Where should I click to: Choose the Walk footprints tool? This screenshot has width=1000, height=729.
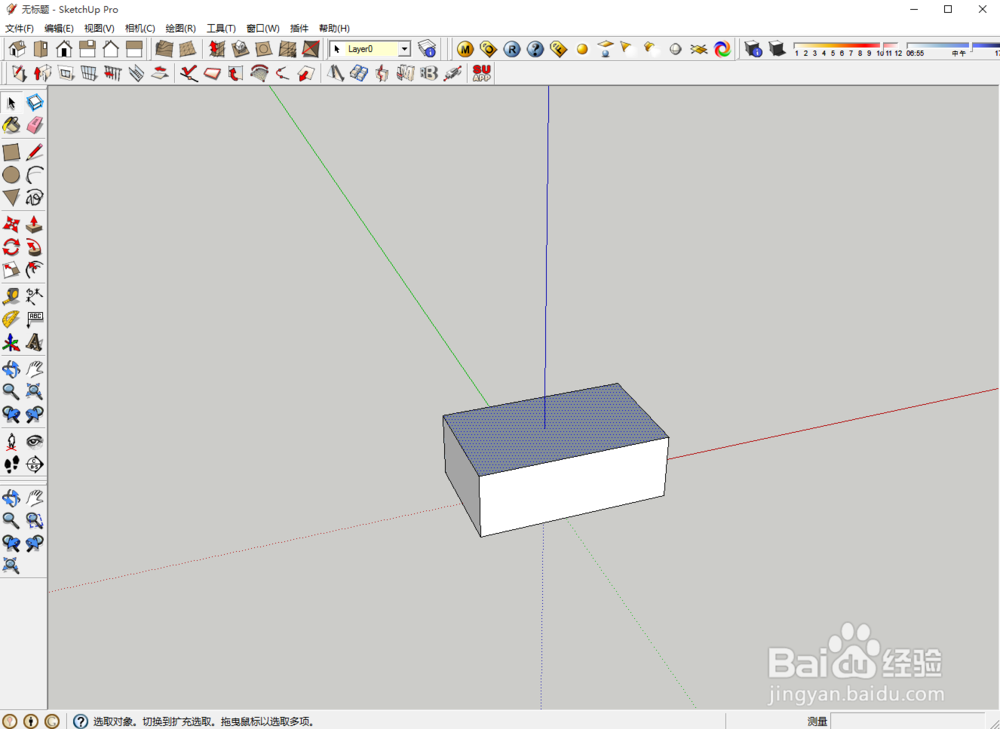tap(11, 464)
